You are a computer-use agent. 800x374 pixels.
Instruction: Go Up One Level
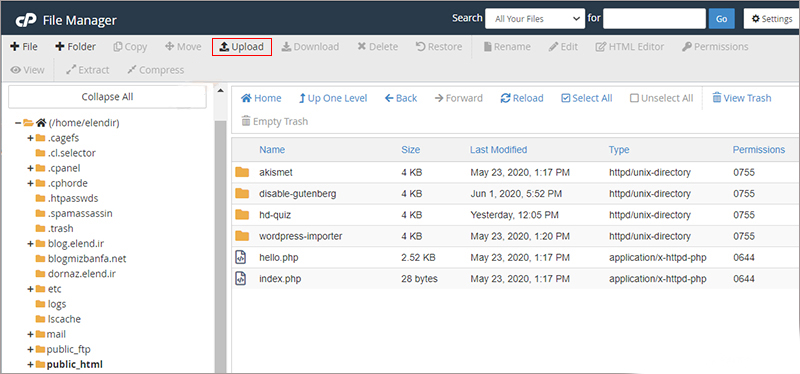pos(333,98)
